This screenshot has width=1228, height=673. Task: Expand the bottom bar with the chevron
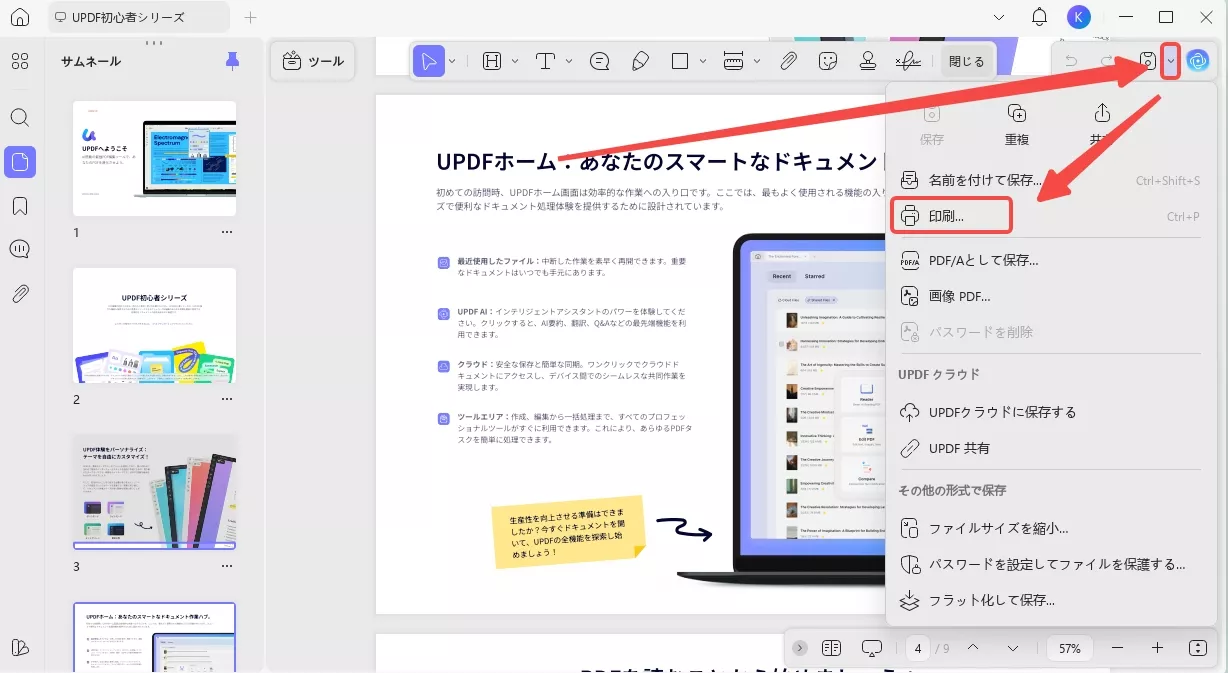click(797, 648)
